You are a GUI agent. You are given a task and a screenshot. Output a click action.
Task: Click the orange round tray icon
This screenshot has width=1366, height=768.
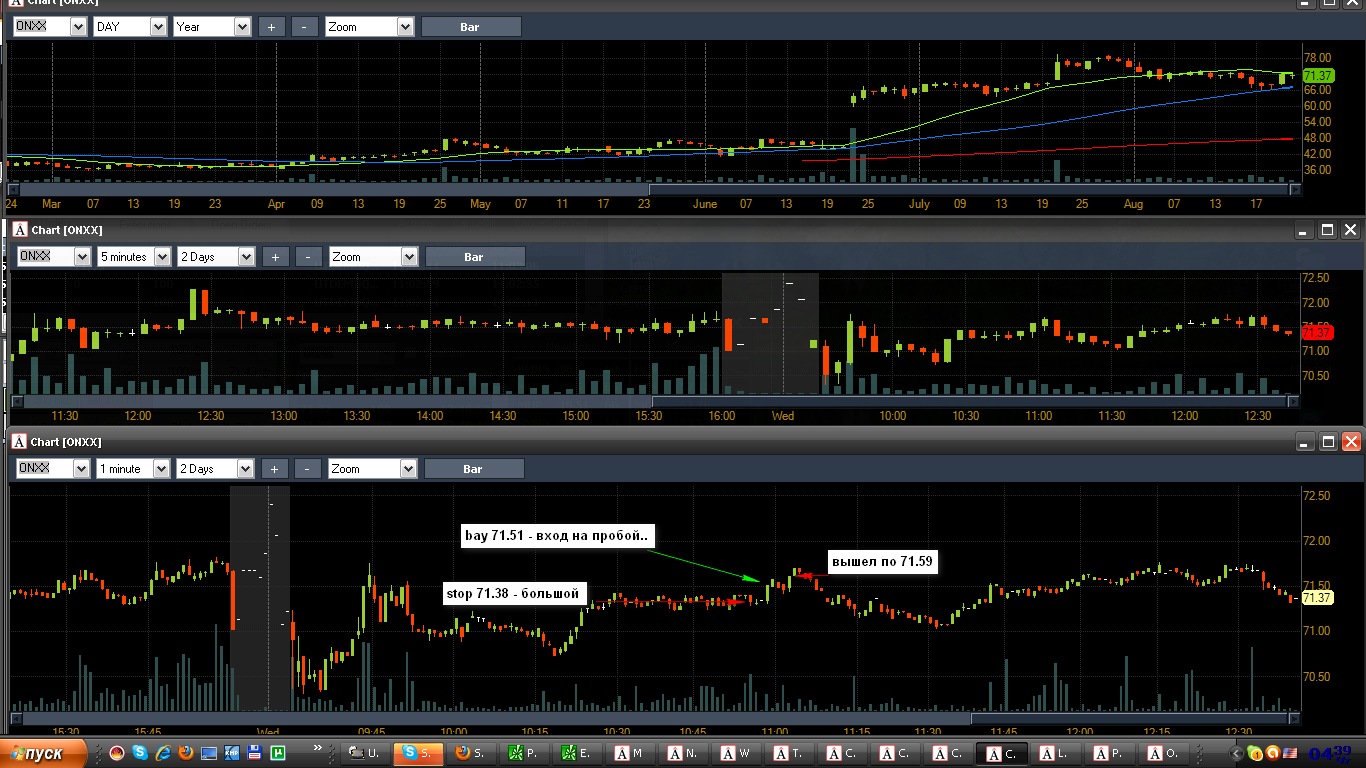(x=1272, y=753)
